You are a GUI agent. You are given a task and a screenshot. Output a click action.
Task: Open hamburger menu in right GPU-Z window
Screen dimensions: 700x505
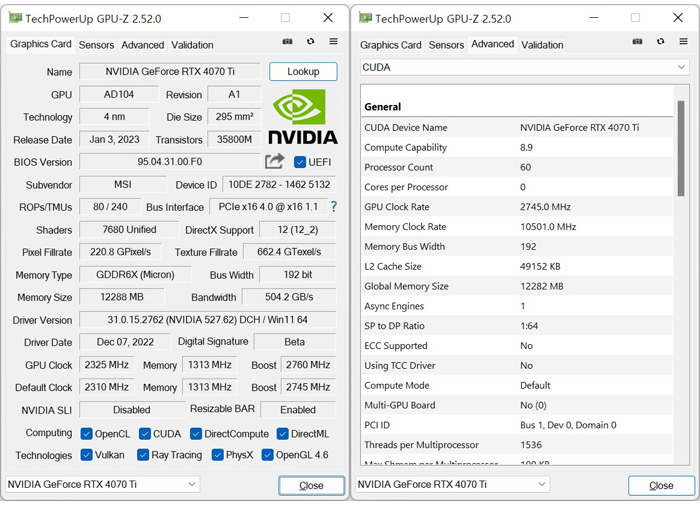(683, 42)
